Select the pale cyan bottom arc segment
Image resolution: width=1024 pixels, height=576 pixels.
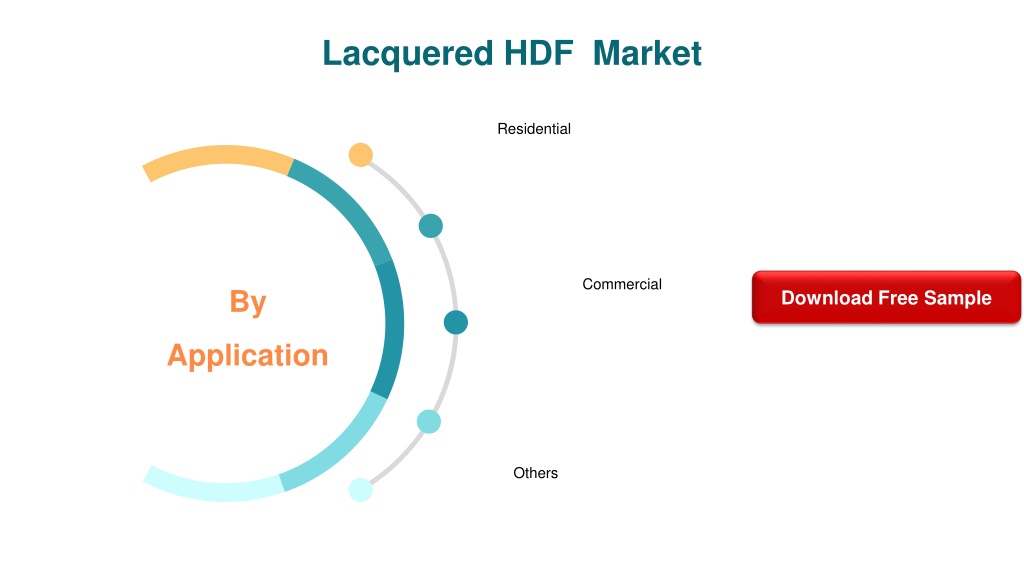(x=214, y=489)
